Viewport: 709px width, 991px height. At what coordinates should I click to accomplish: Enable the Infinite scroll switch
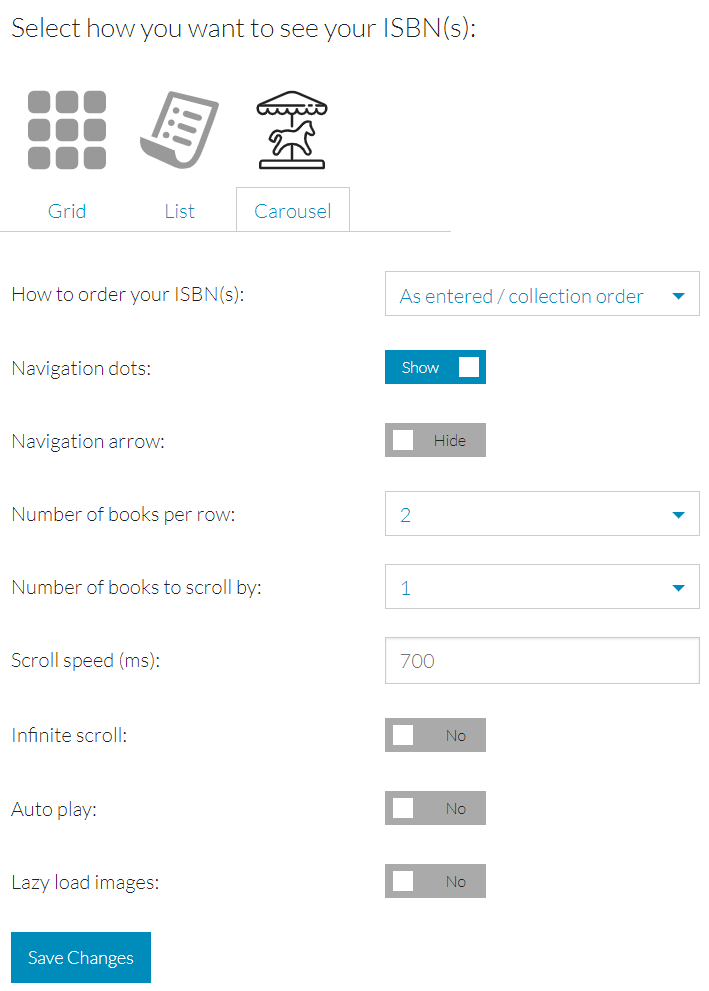435,735
